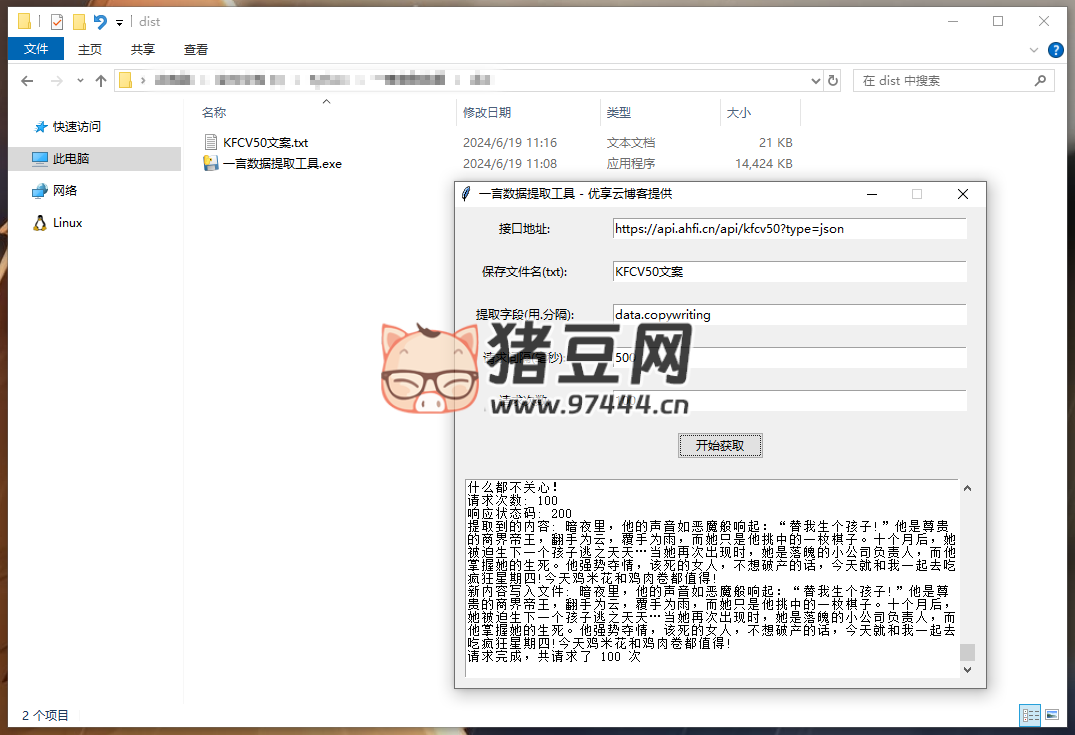
Task: Go back with the left arrow button
Action: [x=27, y=81]
